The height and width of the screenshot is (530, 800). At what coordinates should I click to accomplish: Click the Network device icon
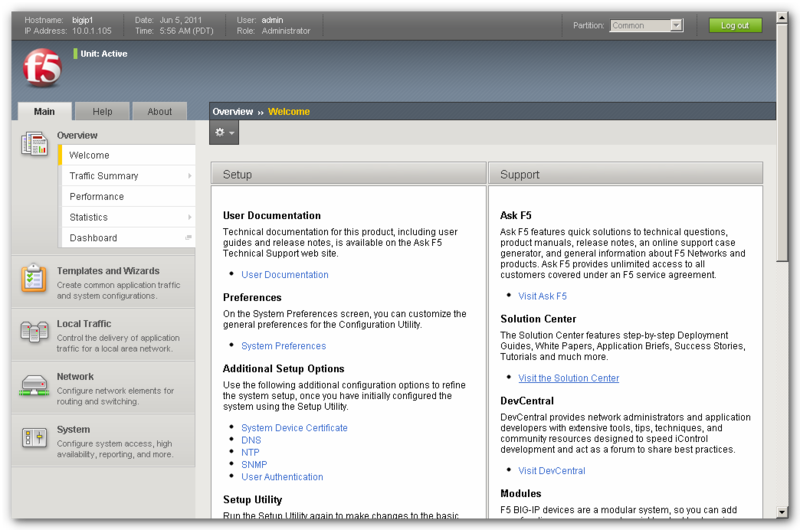tap(34, 386)
